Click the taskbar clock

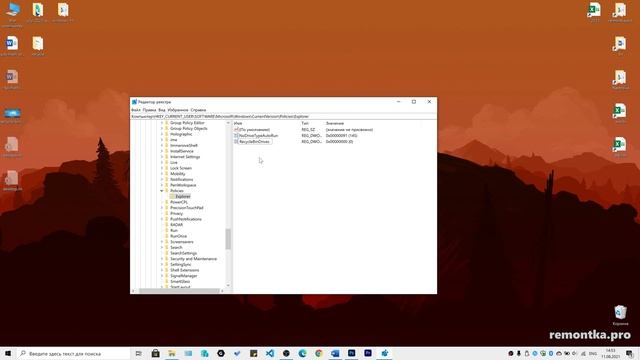[x=611, y=353]
